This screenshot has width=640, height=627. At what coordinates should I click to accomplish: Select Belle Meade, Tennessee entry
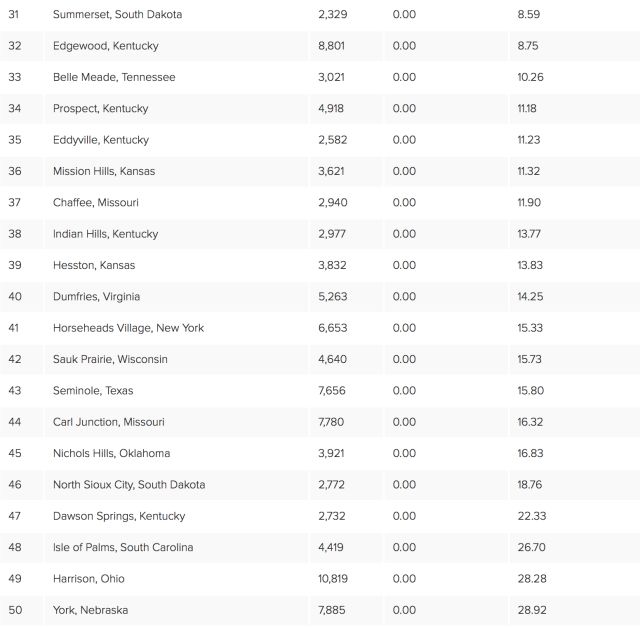point(114,77)
